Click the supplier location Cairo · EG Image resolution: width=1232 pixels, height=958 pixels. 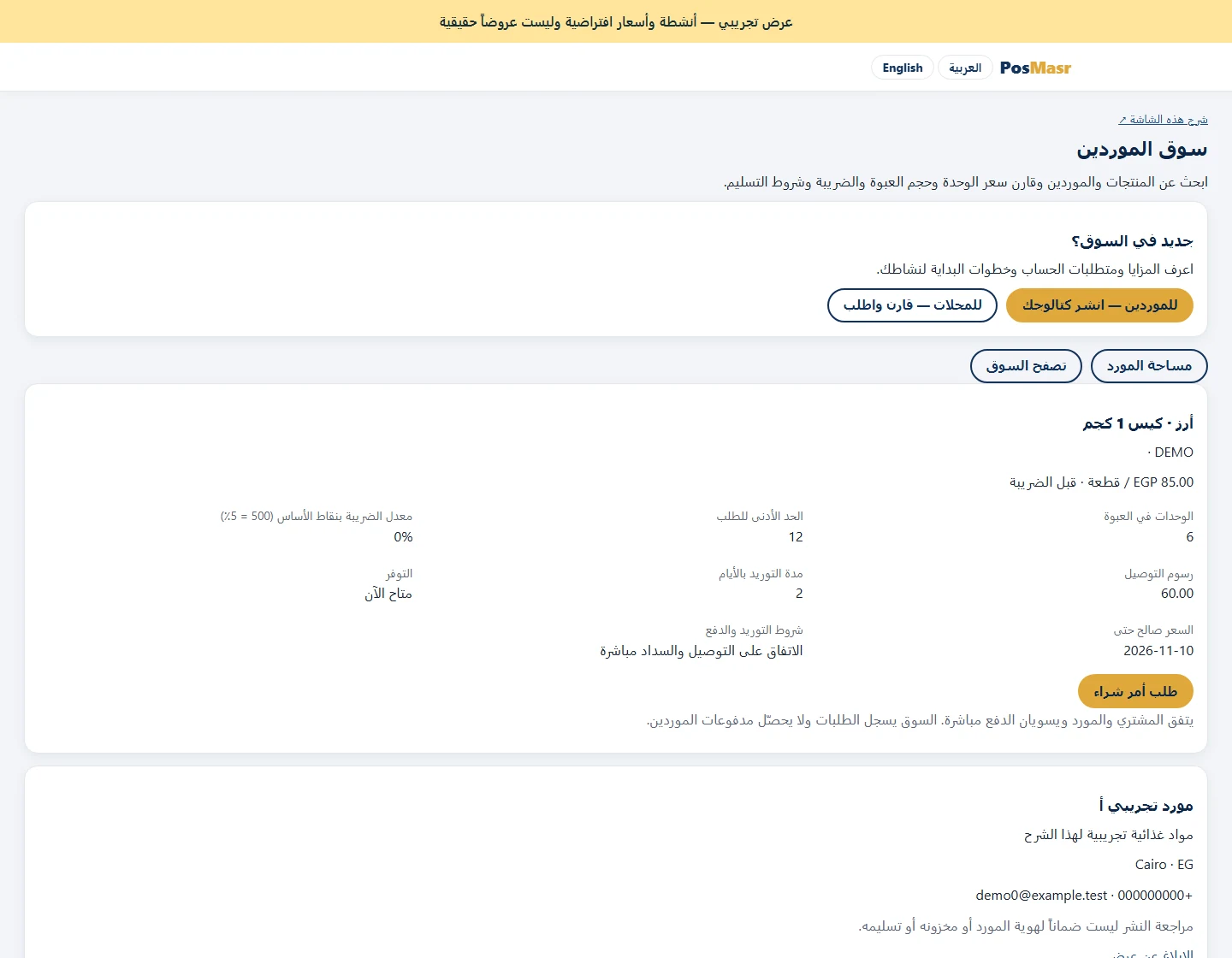[1164, 865]
